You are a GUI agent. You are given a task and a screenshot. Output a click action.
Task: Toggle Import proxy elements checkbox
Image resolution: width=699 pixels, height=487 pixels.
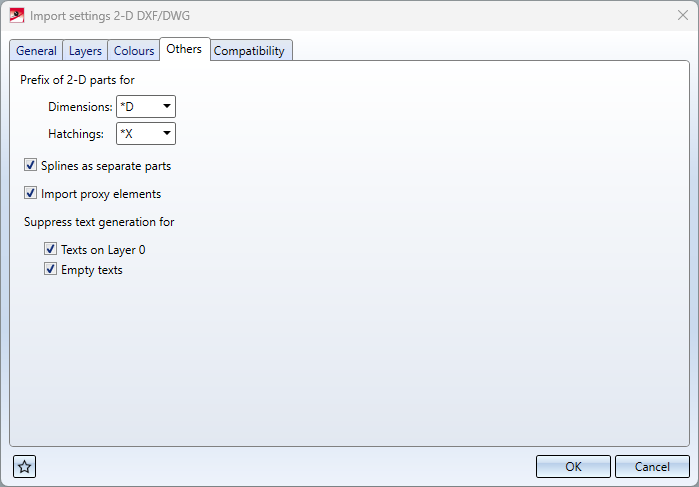pos(30,193)
